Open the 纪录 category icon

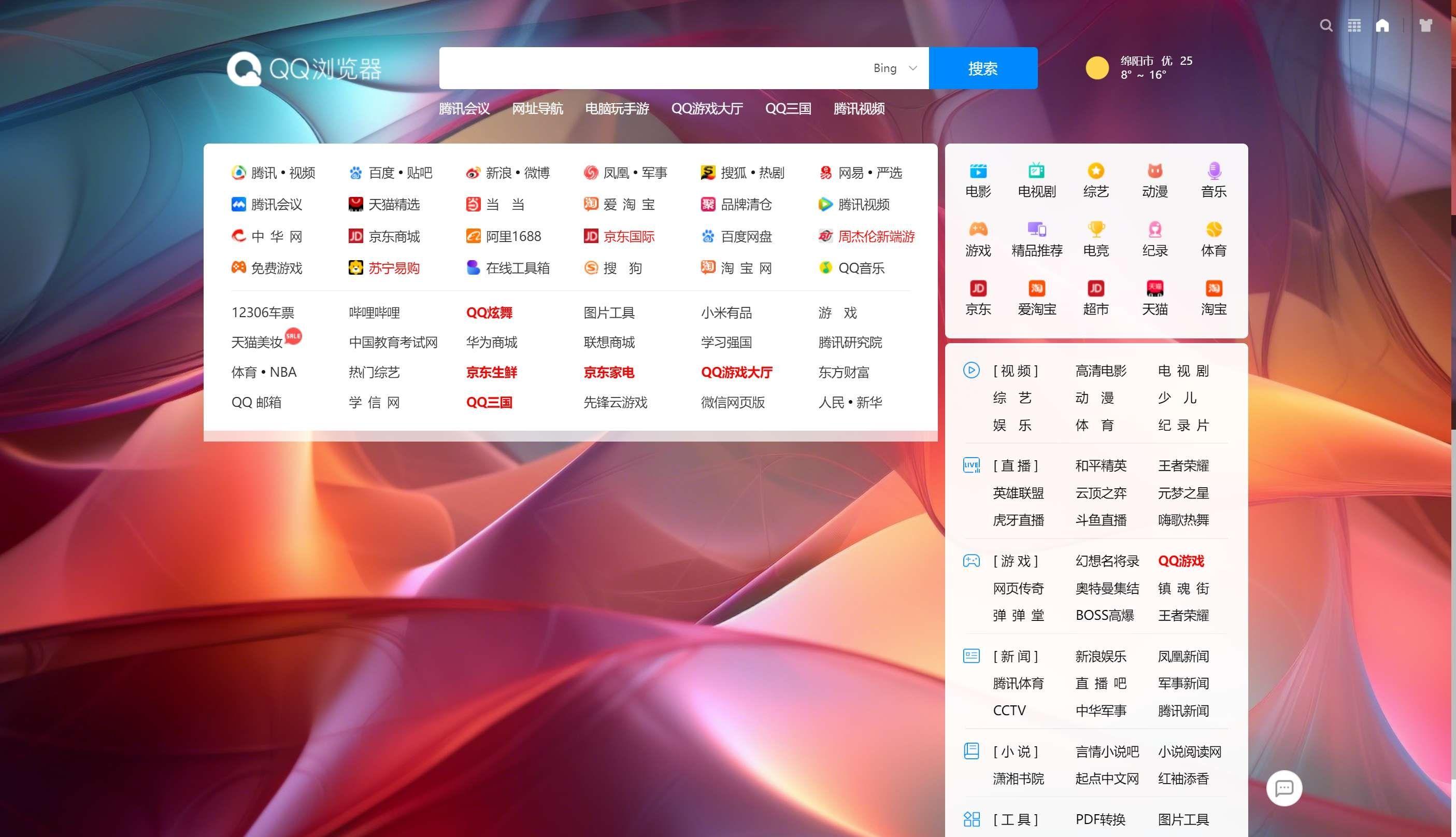[x=1155, y=230]
